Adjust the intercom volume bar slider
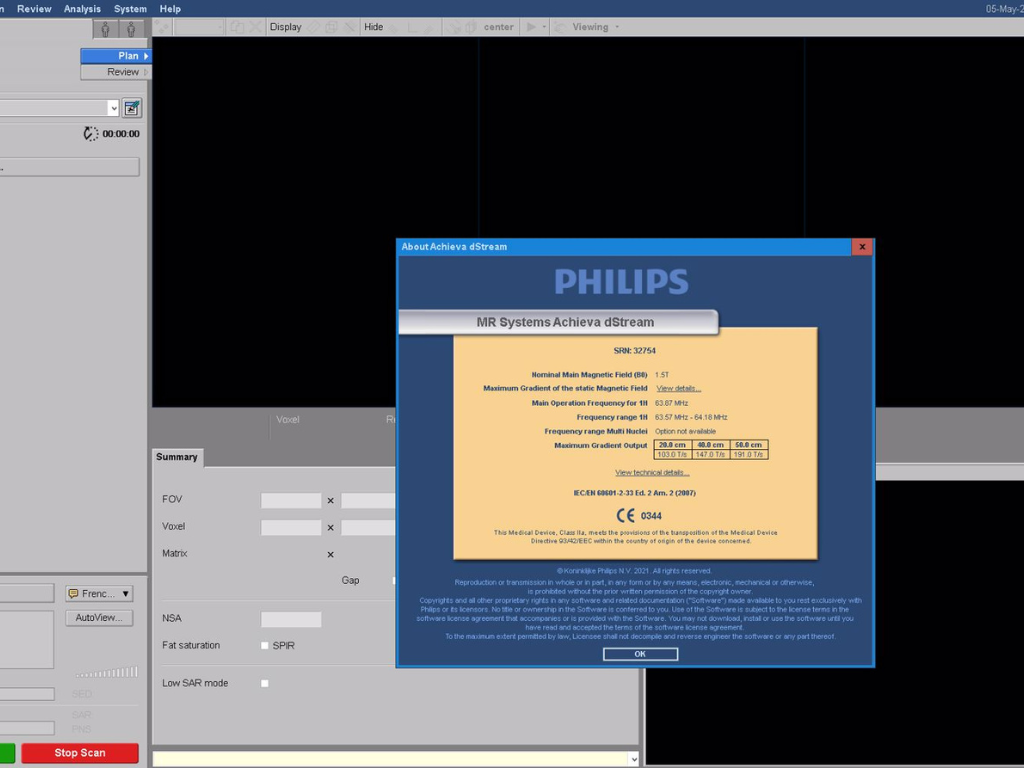Image resolution: width=1024 pixels, height=768 pixels. [106, 672]
